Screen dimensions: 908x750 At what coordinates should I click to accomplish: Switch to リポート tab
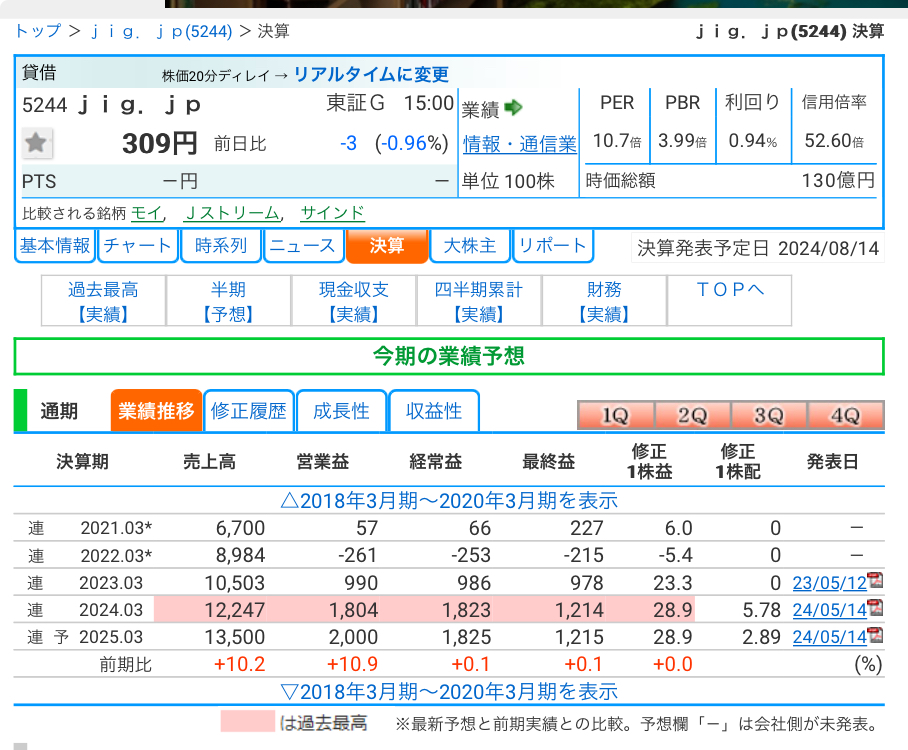pos(553,246)
